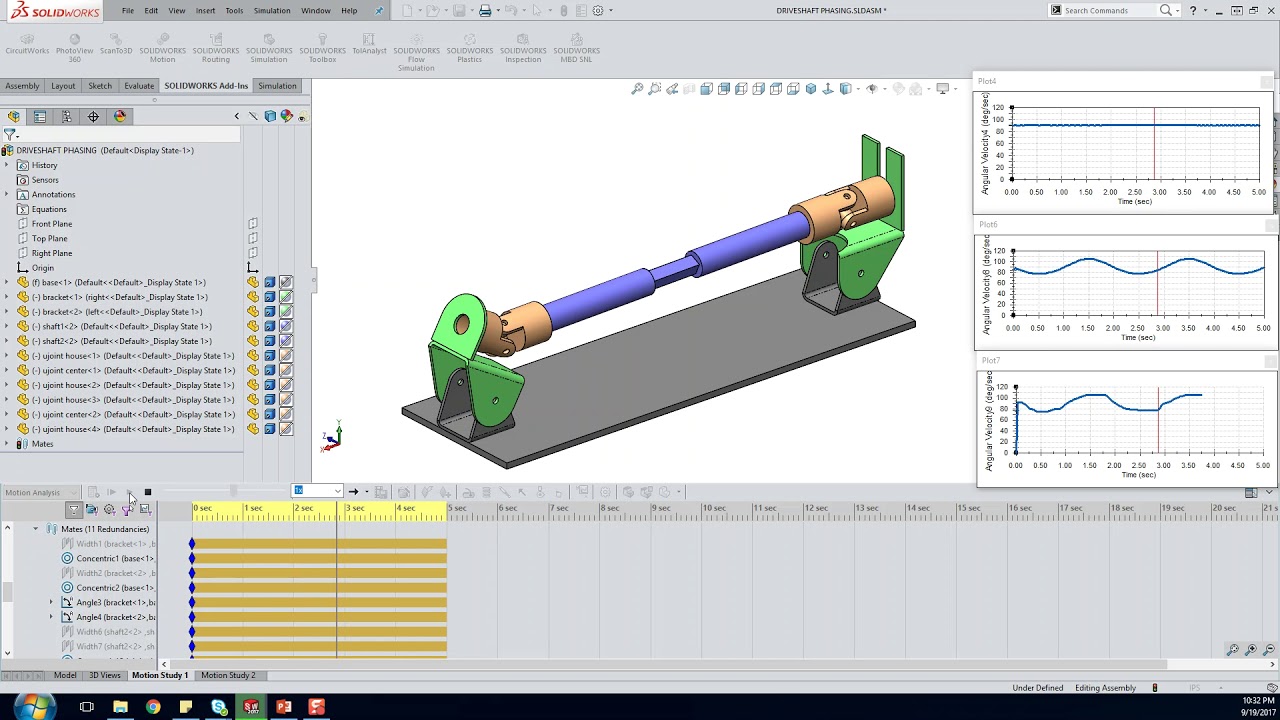The image size is (1280, 720).
Task: Expand Angle4 mate in motion tree
Action: pos(52,617)
